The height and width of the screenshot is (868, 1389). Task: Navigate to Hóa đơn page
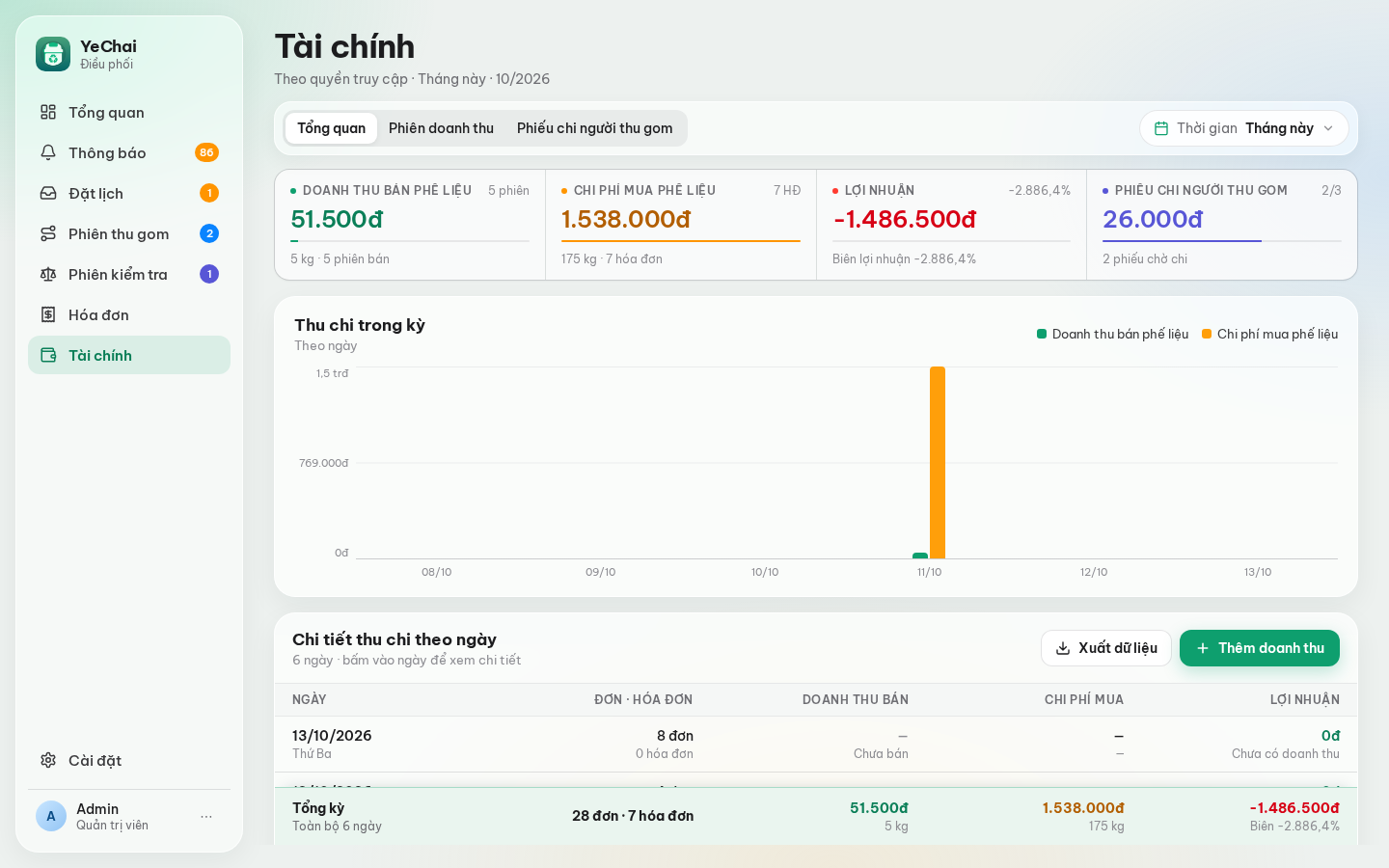129,314
